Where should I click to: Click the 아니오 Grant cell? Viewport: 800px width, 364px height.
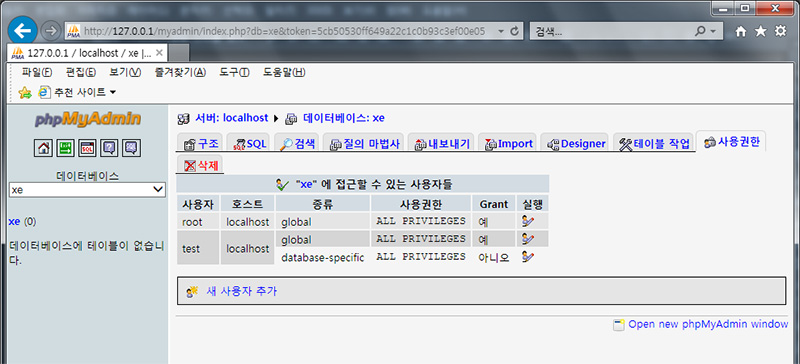click(494, 257)
